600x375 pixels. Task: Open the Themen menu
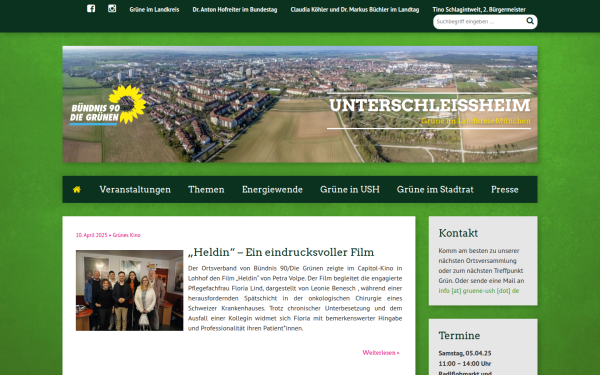pyautogui.click(x=206, y=189)
